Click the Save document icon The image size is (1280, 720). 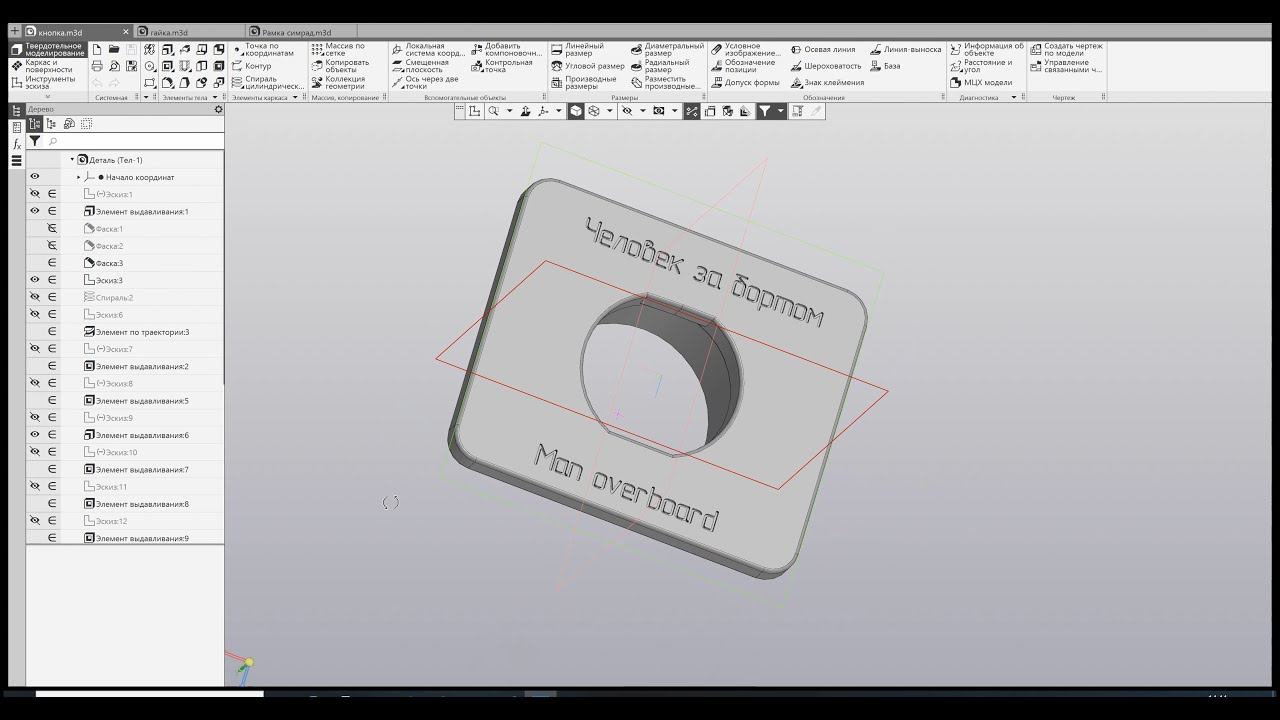132,49
